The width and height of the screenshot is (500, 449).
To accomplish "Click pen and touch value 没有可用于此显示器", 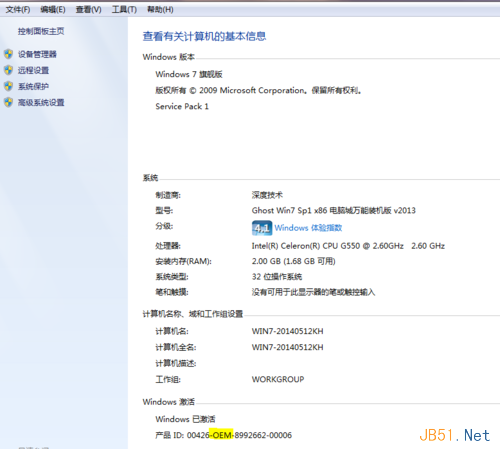I will click(x=313, y=292).
